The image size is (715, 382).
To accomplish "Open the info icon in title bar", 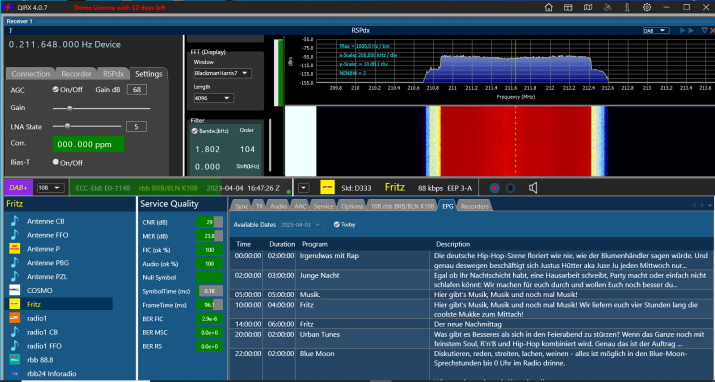I will click(x=627, y=7).
